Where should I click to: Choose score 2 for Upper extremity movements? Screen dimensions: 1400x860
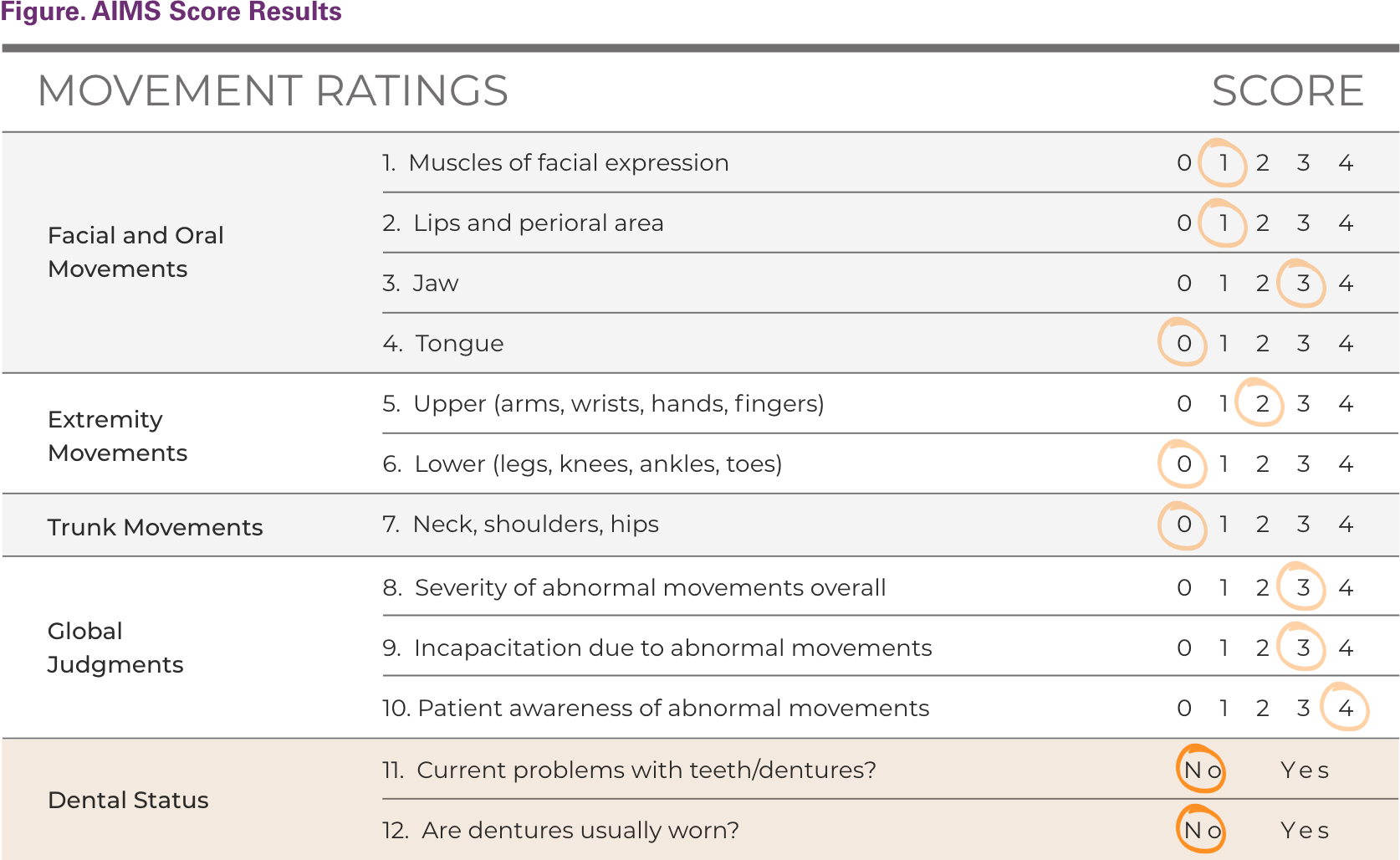[1262, 404]
